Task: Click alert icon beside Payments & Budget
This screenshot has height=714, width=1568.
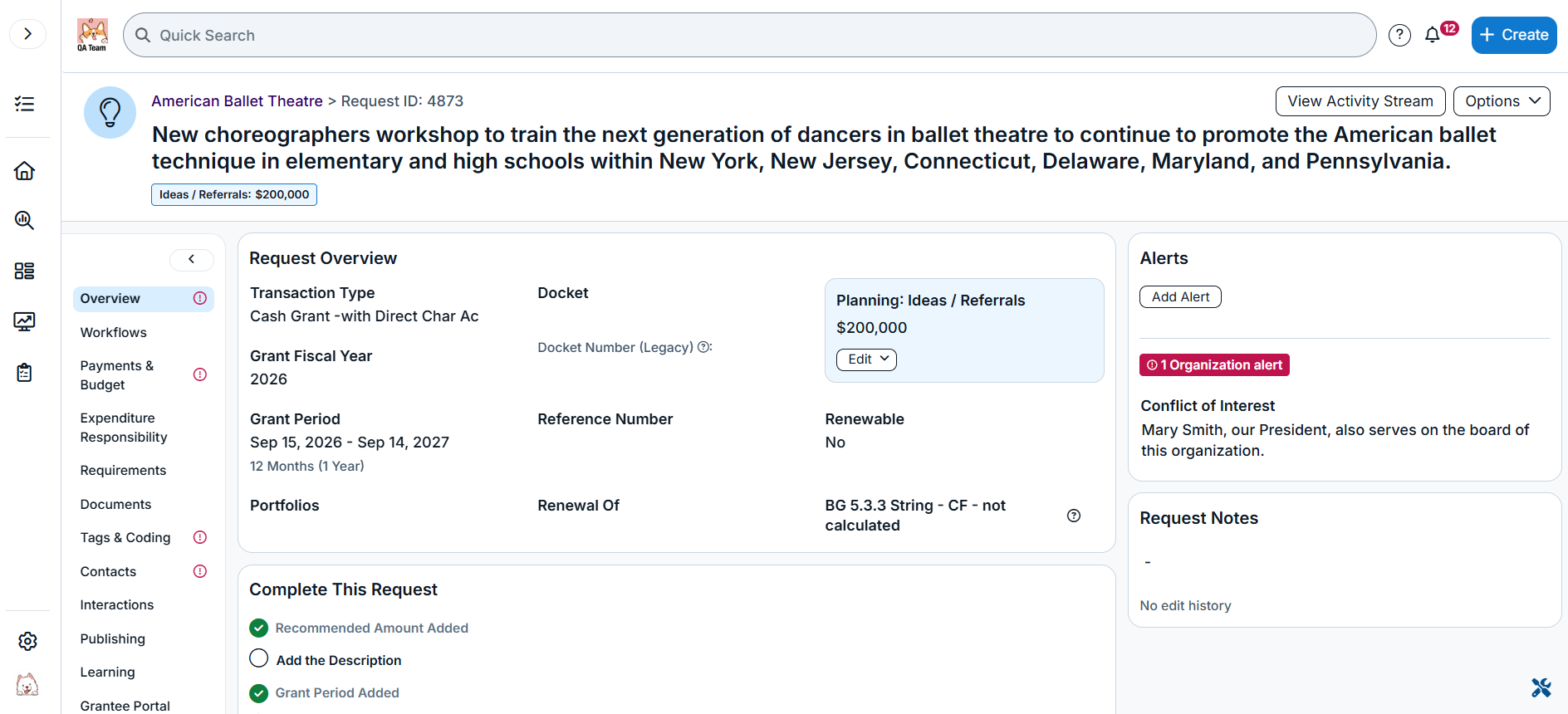Action: pyautogui.click(x=200, y=374)
